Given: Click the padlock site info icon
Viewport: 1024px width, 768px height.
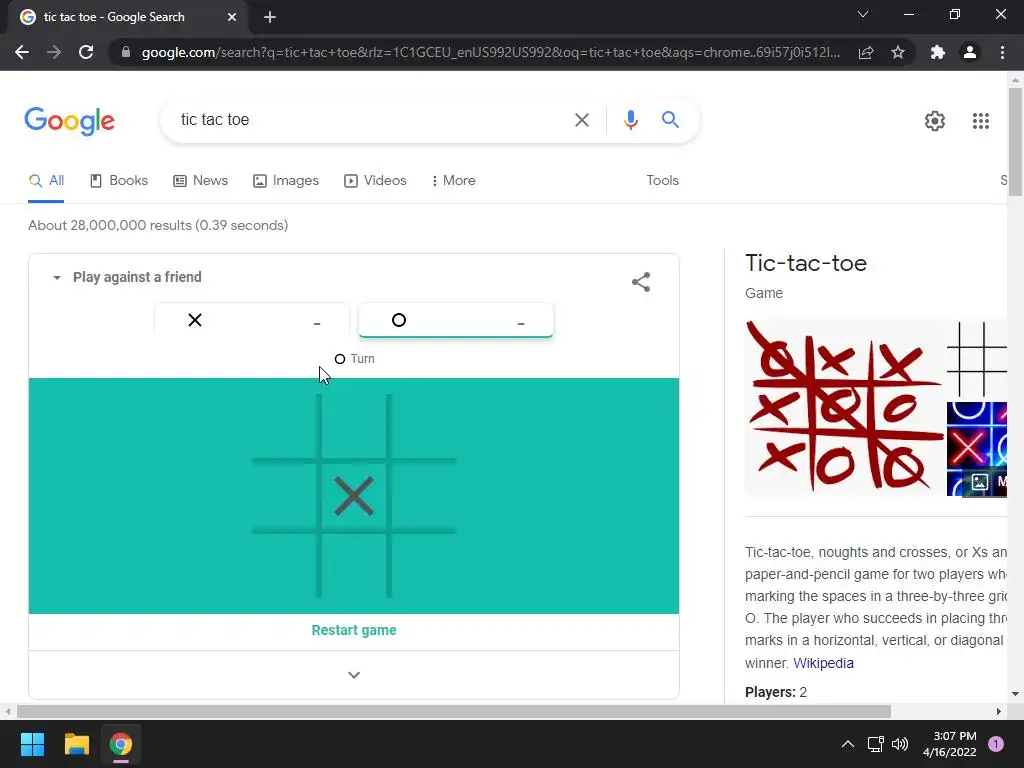Looking at the screenshot, I should pos(126,52).
